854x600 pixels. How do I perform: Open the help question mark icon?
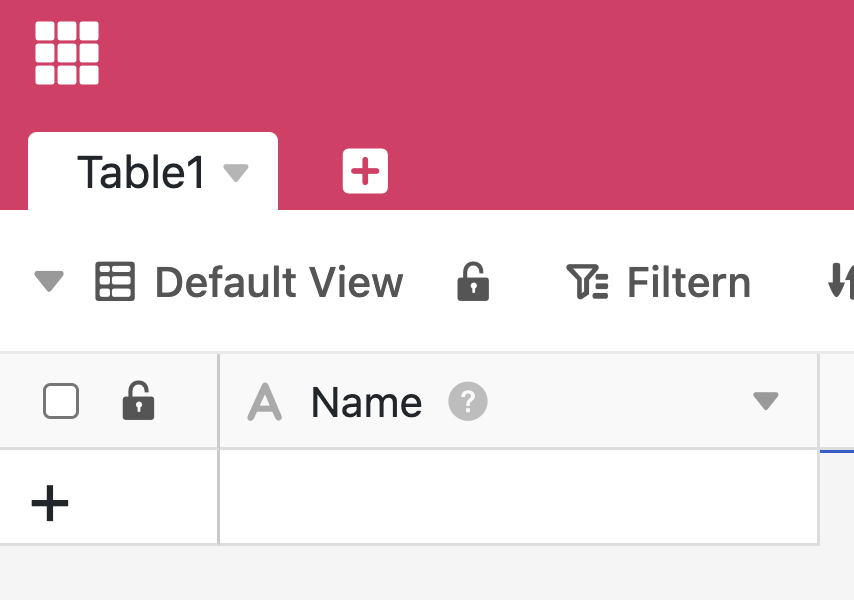(x=467, y=402)
